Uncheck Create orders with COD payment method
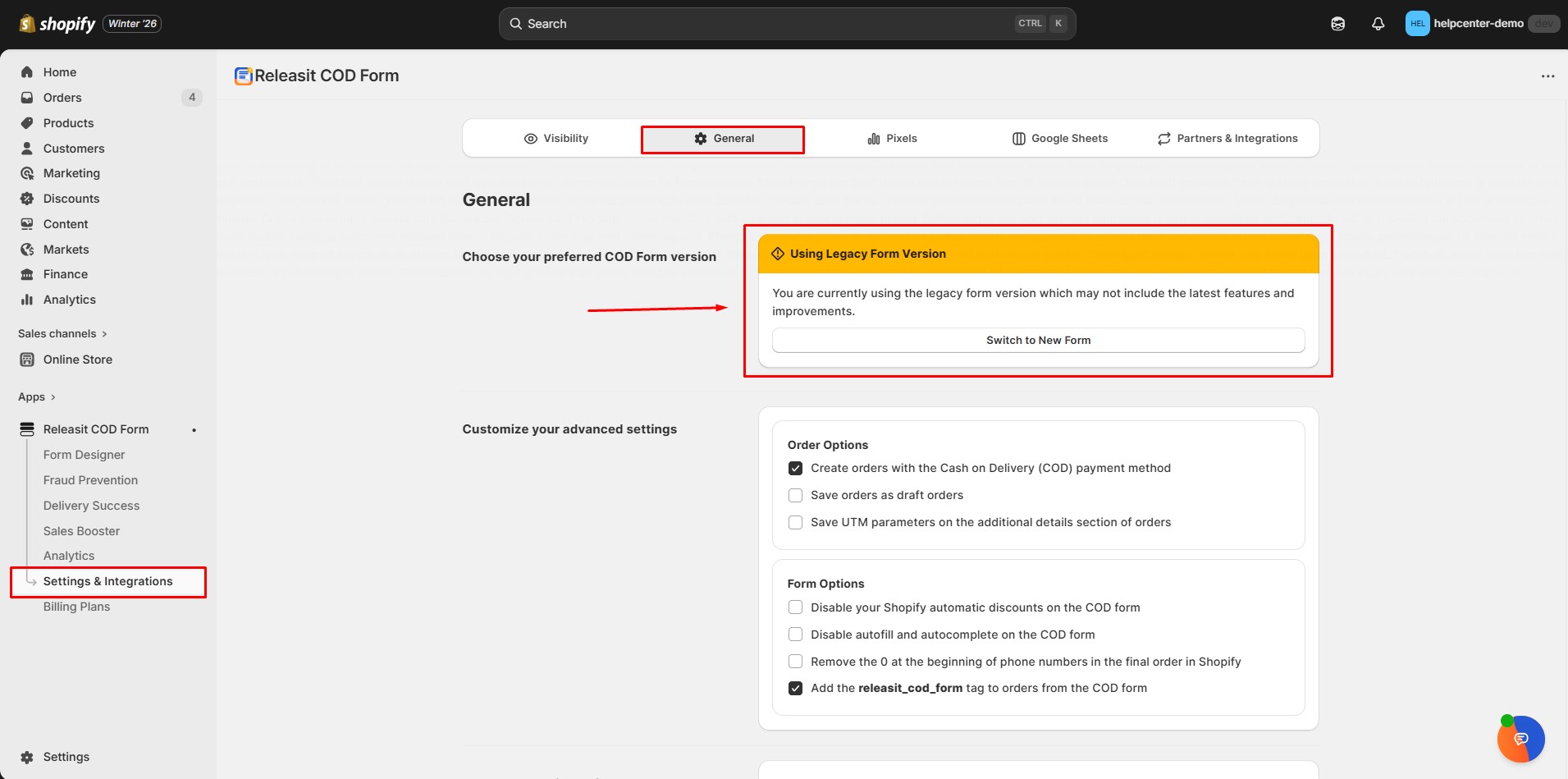The width and height of the screenshot is (1568, 779). tap(795, 469)
